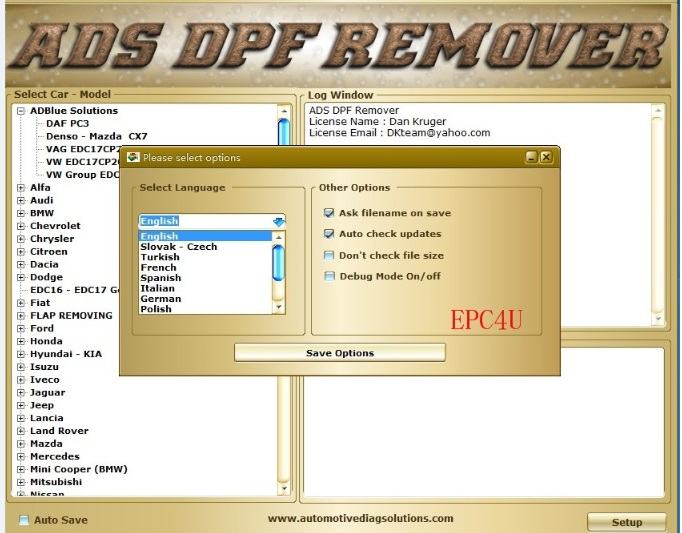Select the Land Rover tree label
This screenshot has width=682, height=533.
pos(59,431)
